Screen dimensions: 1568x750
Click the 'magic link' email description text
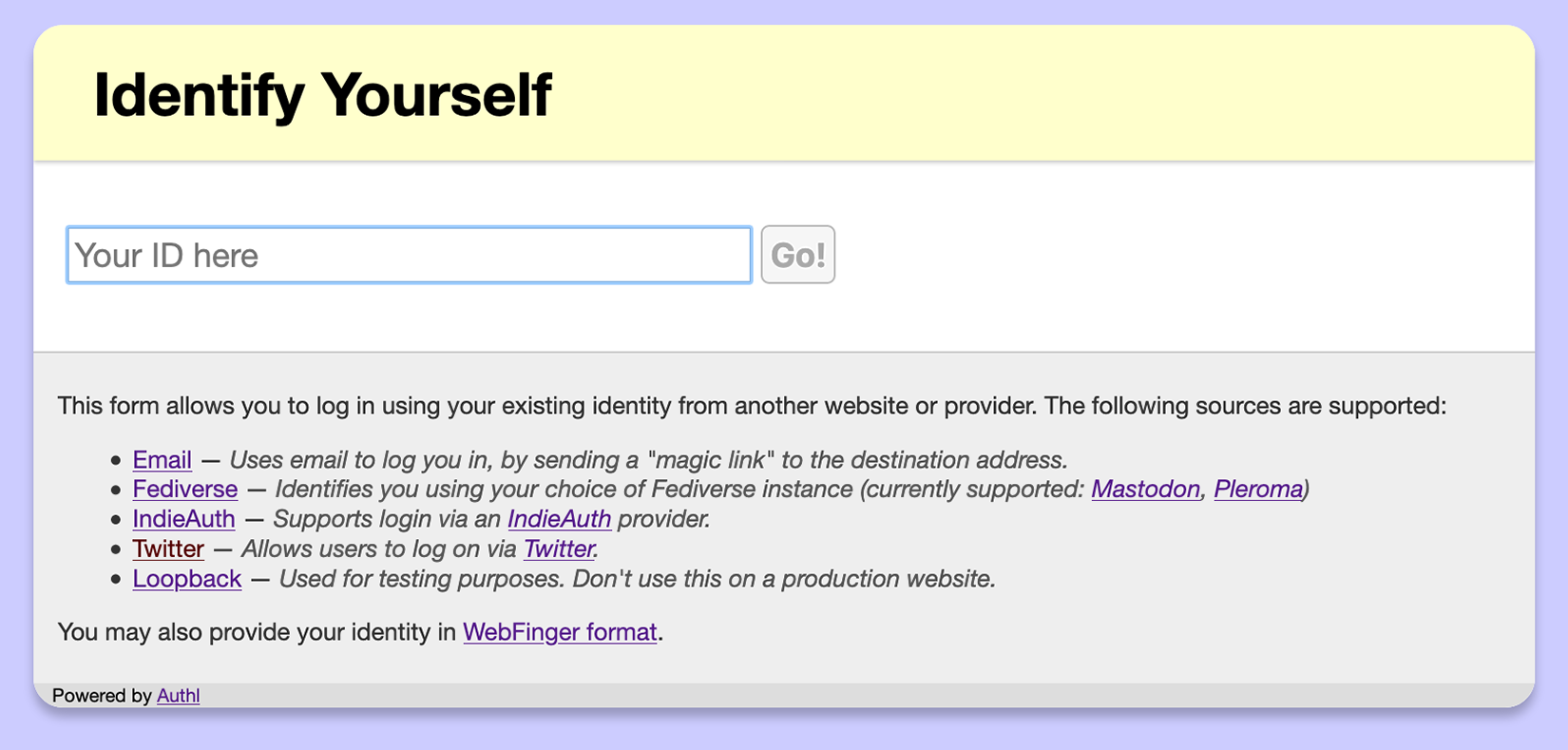point(648,460)
